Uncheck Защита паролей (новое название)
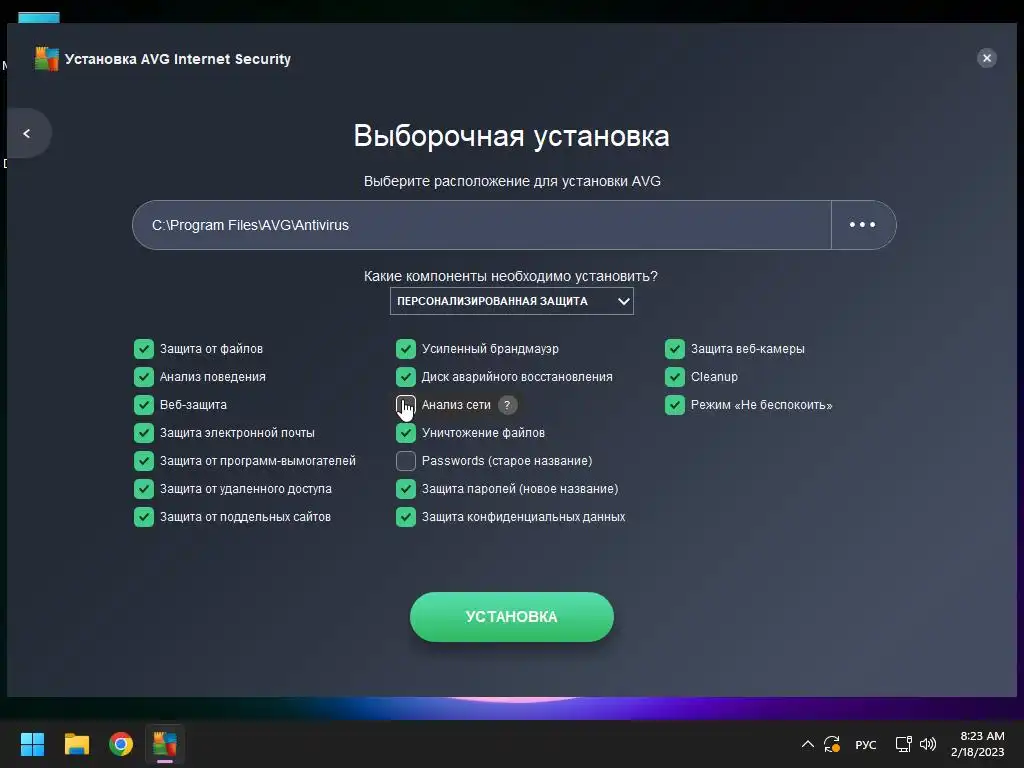This screenshot has width=1024, height=768. coord(406,488)
